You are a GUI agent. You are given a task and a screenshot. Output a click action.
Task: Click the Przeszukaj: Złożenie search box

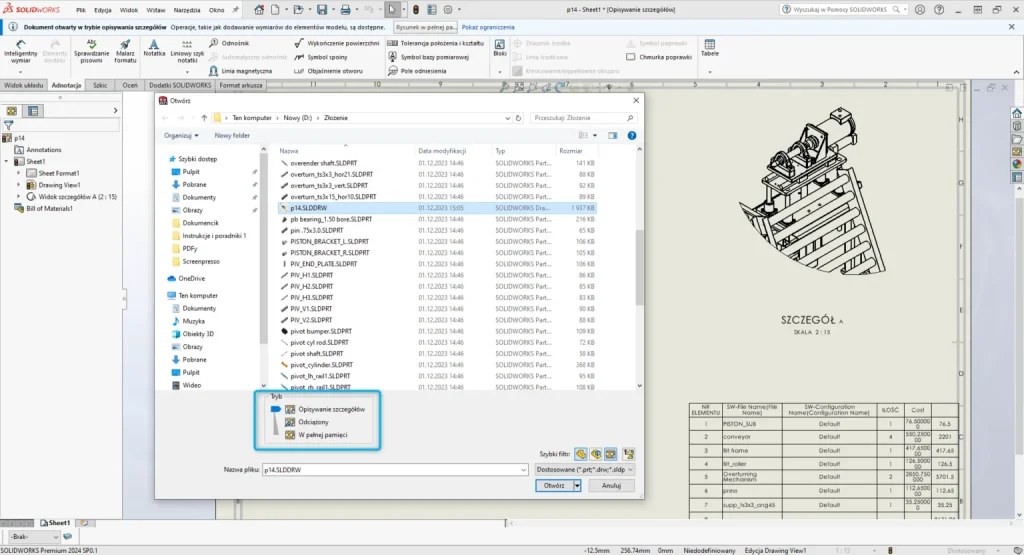point(583,118)
